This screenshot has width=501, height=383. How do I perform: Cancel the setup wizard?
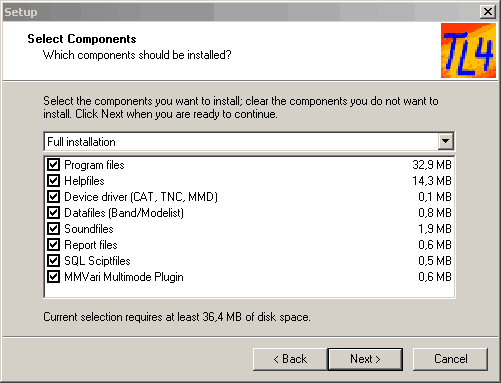click(450, 359)
